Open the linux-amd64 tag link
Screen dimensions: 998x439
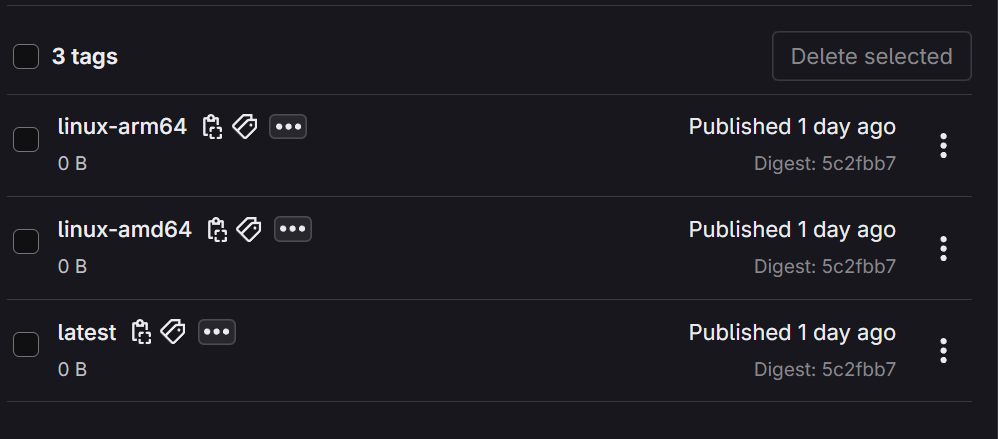125,230
